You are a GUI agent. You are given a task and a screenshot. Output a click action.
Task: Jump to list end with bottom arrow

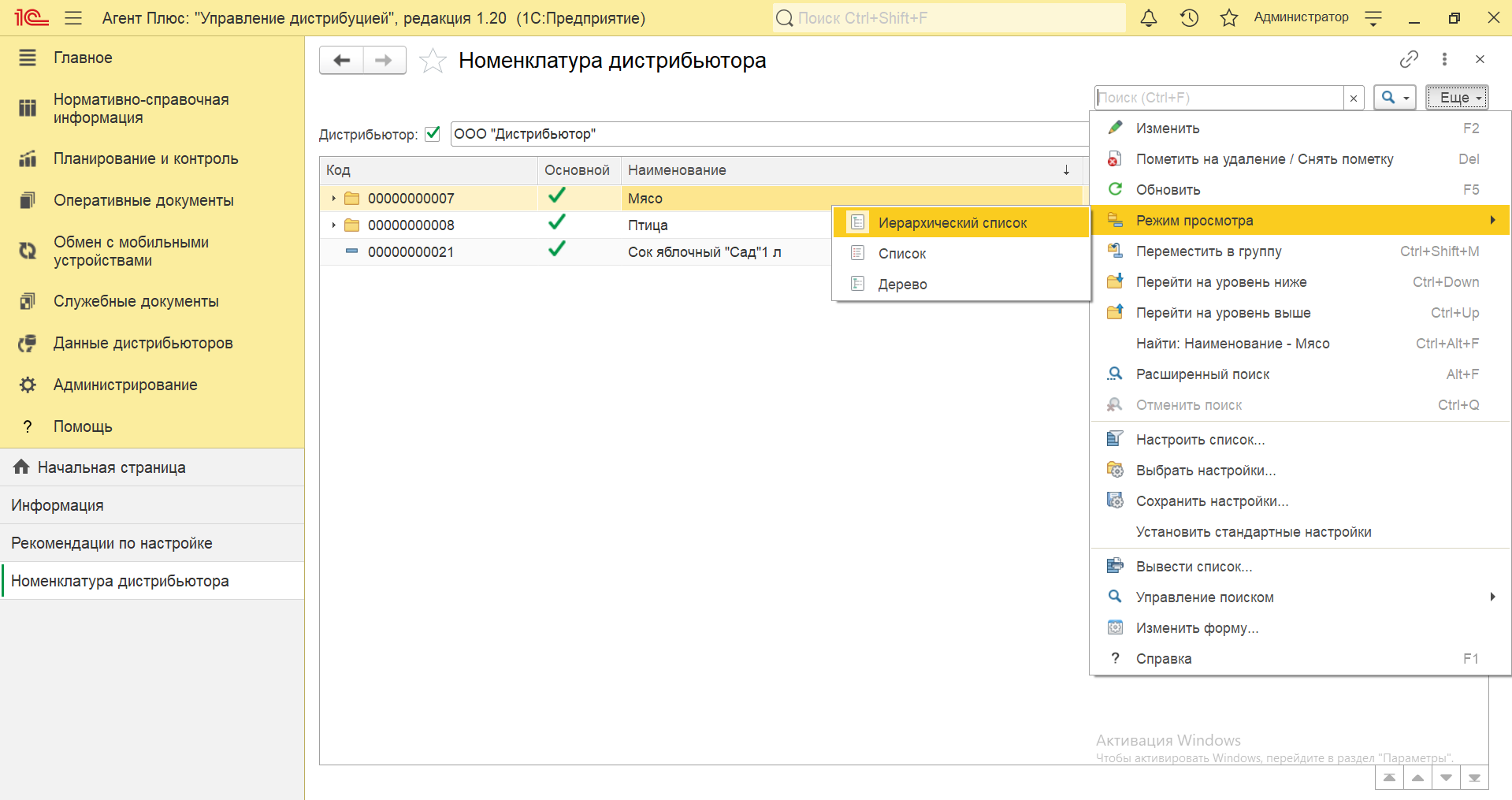[x=1474, y=777]
